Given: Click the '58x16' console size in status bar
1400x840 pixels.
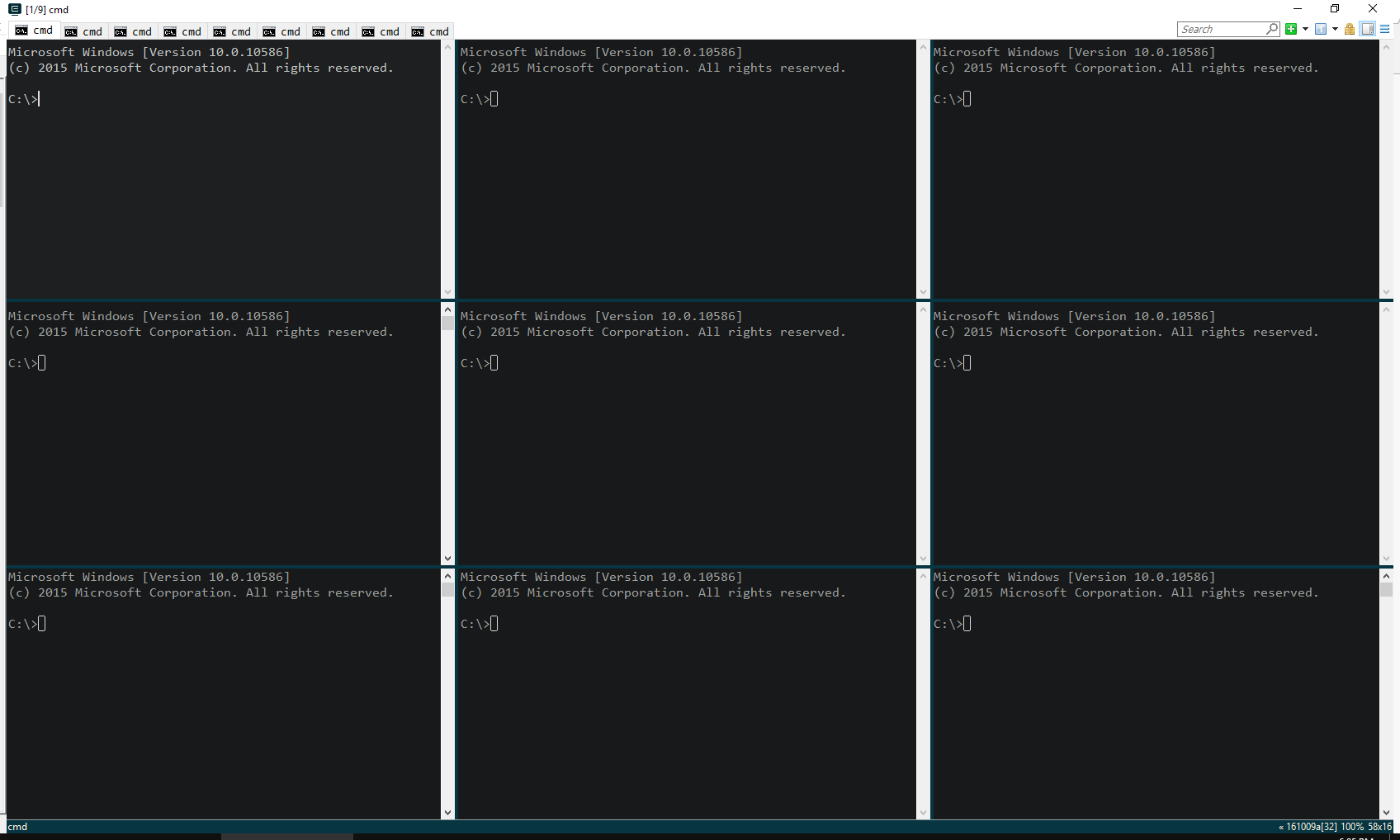Looking at the screenshot, I should pos(1380,827).
